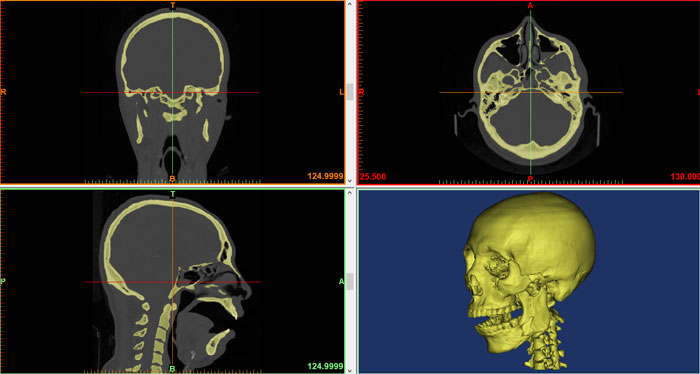700x374 pixels.
Task: Click the 'P' label at bottom of axial view
Action: (530, 179)
